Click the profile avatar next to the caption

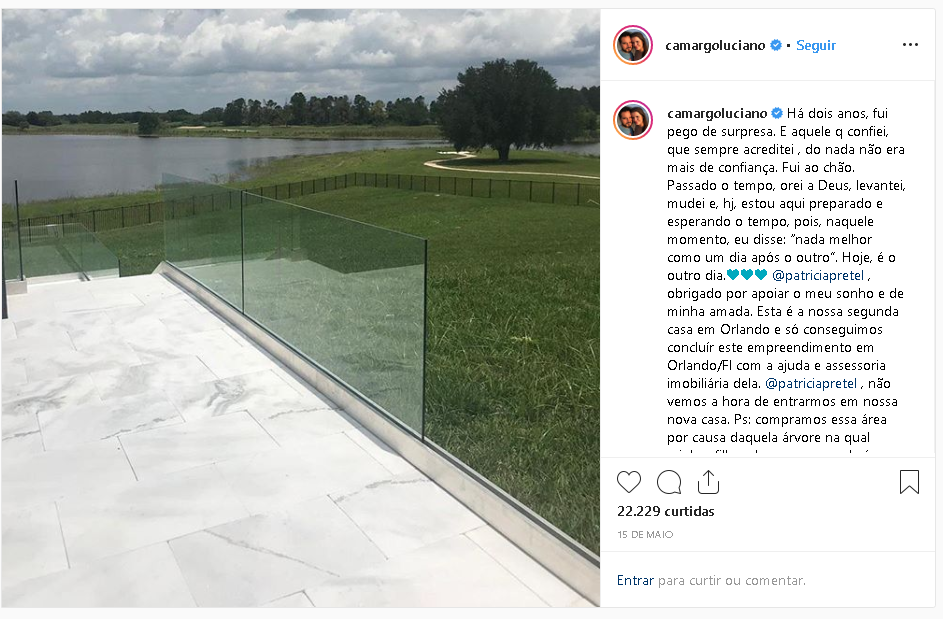633,120
